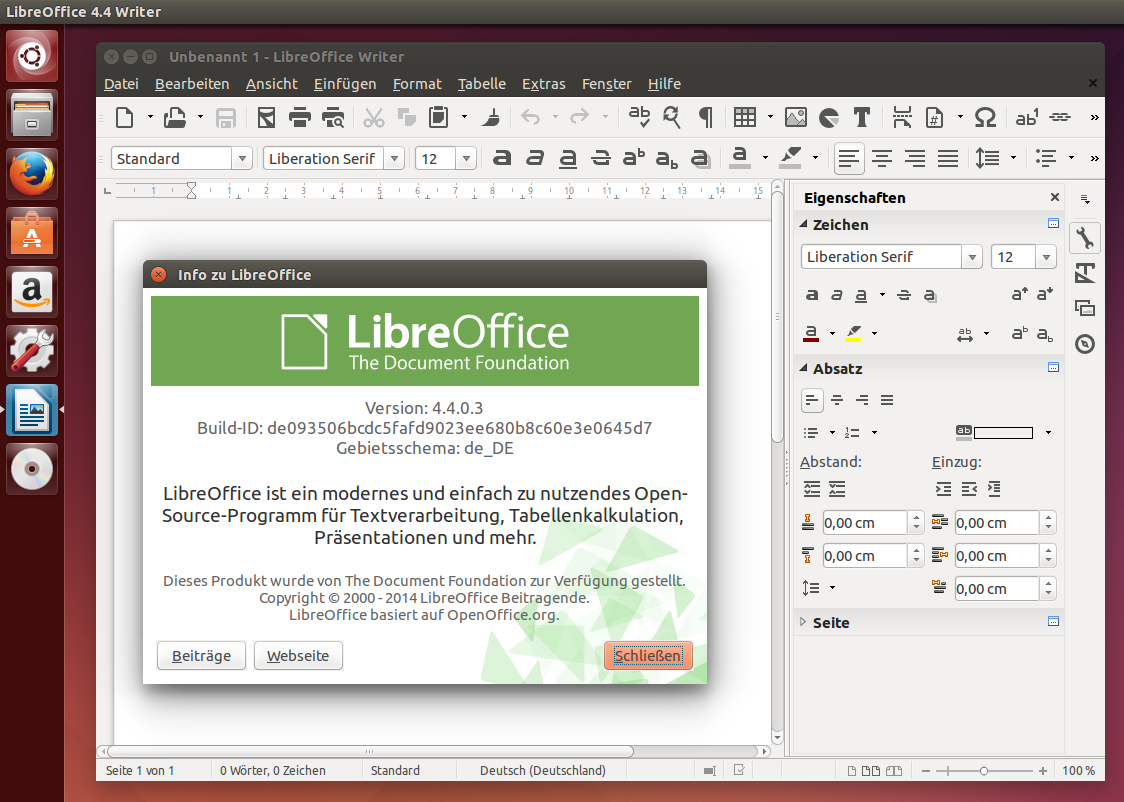Viewport: 1124px width, 802px height.
Task: Open the Einfügen menu
Action: 344,84
